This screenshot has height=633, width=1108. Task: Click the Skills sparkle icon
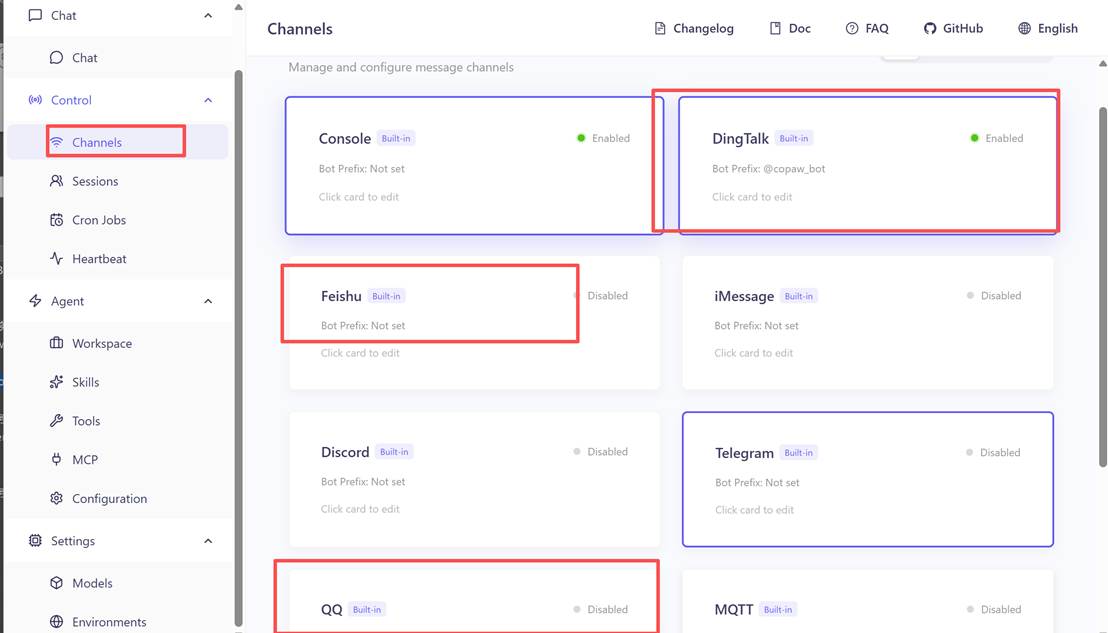point(57,382)
